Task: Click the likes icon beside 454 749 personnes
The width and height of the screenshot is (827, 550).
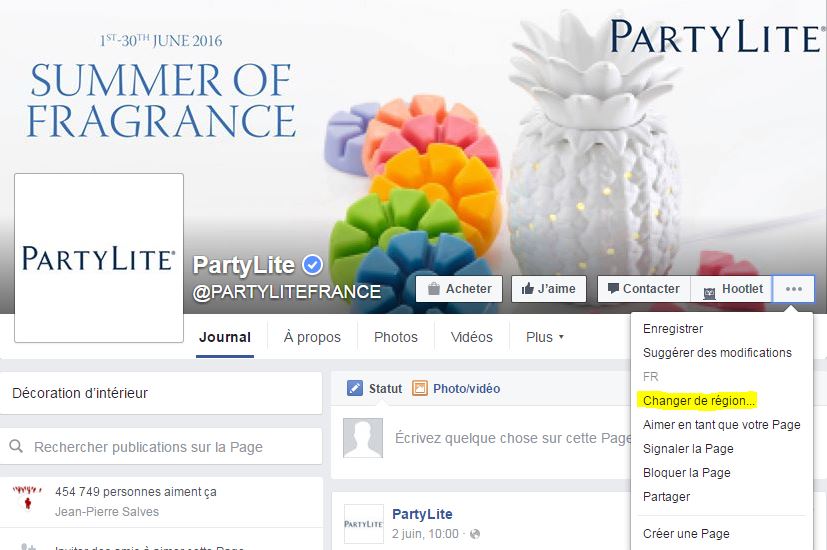Action: click(x=27, y=497)
